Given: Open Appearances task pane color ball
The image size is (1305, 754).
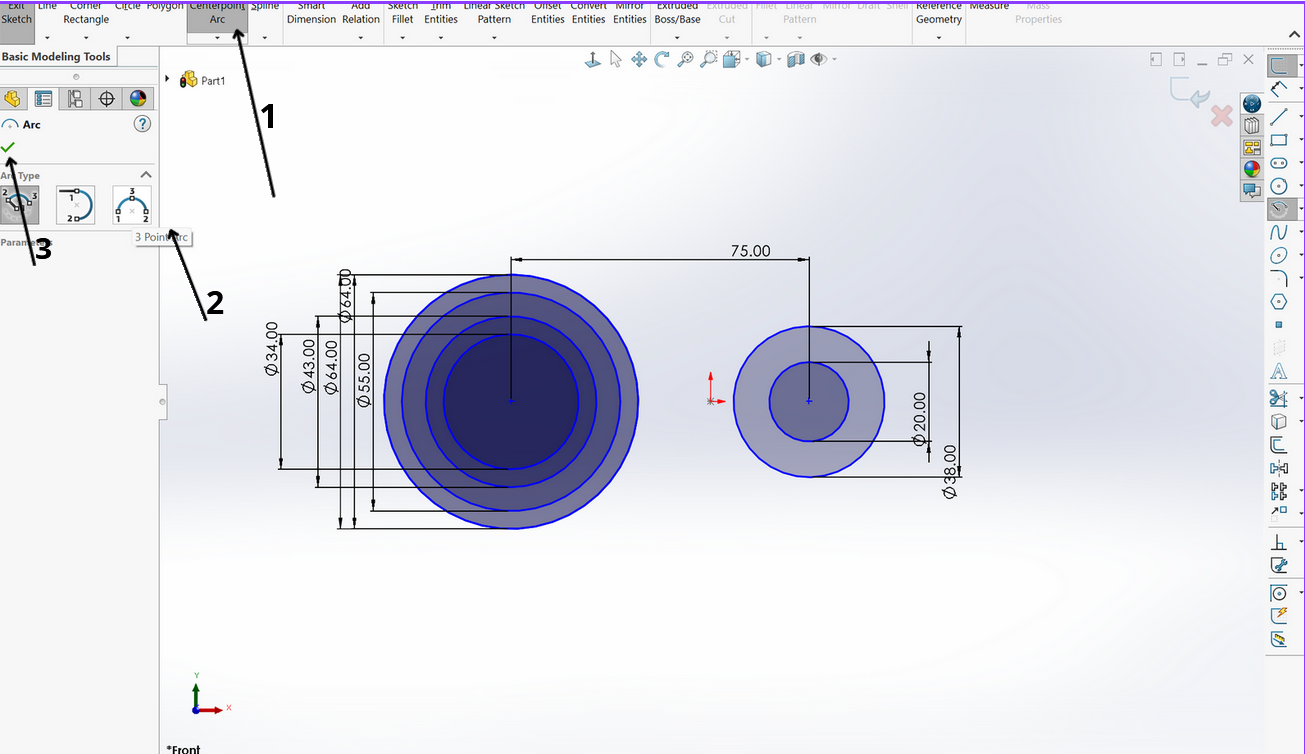Looking at the screenshot, I should tap(1252, 169).
